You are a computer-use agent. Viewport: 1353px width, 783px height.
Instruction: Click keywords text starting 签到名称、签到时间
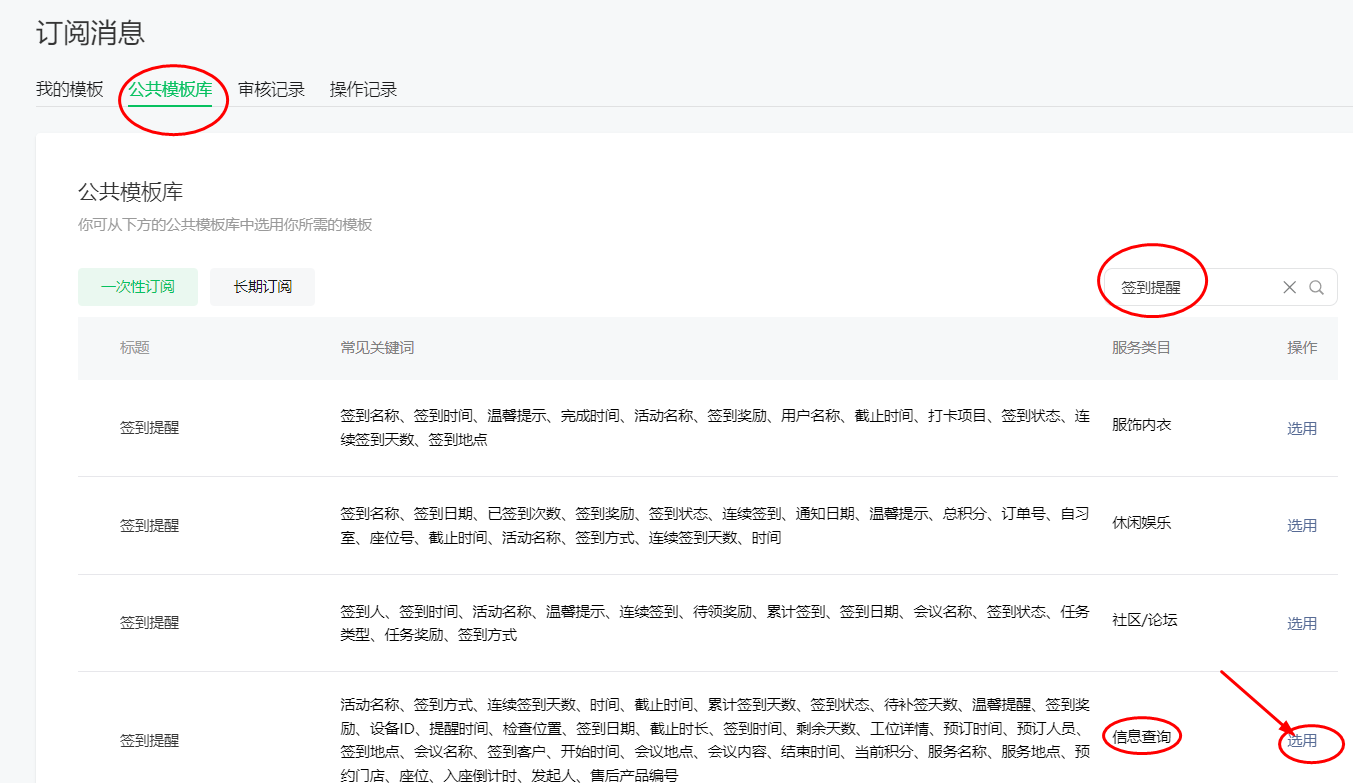(715, 427)
